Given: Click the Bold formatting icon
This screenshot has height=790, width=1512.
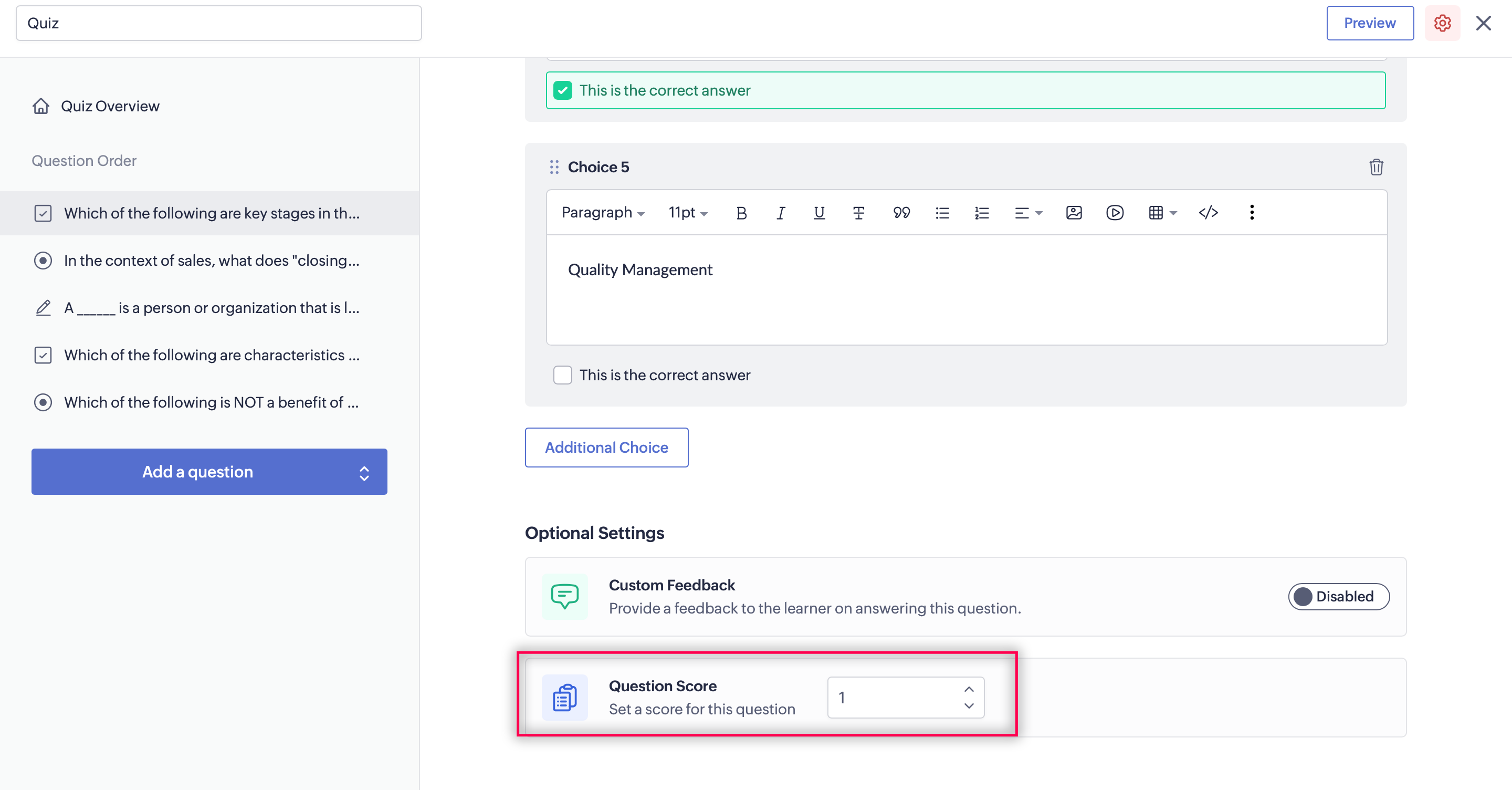Looking at the screenshot, I should (741, 213).
